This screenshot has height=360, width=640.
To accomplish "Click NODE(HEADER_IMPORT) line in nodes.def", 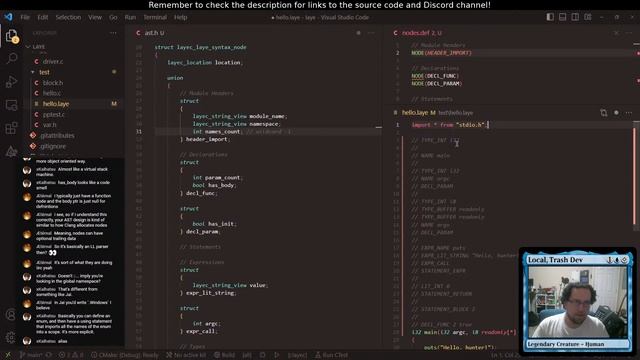I will [442, 53].
